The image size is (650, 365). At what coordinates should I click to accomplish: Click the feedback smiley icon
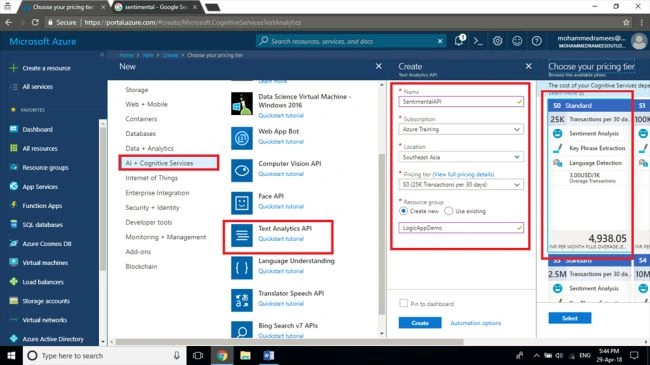[x=517, y=41]
